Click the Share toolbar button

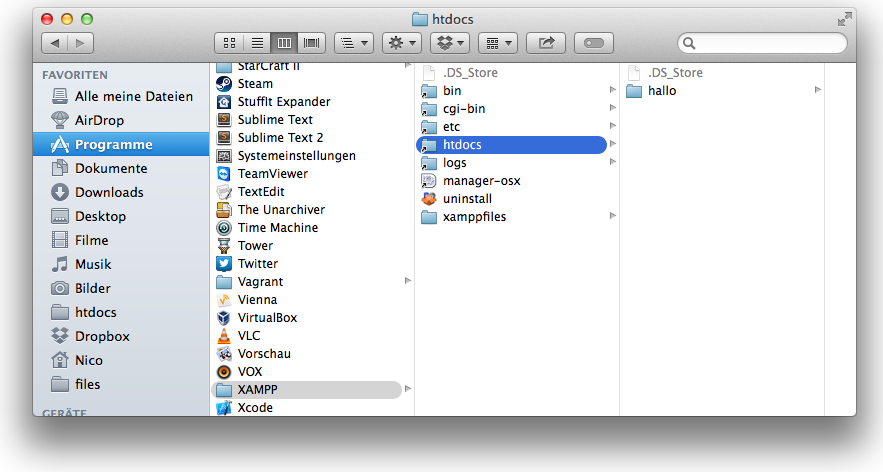(546, 43)
